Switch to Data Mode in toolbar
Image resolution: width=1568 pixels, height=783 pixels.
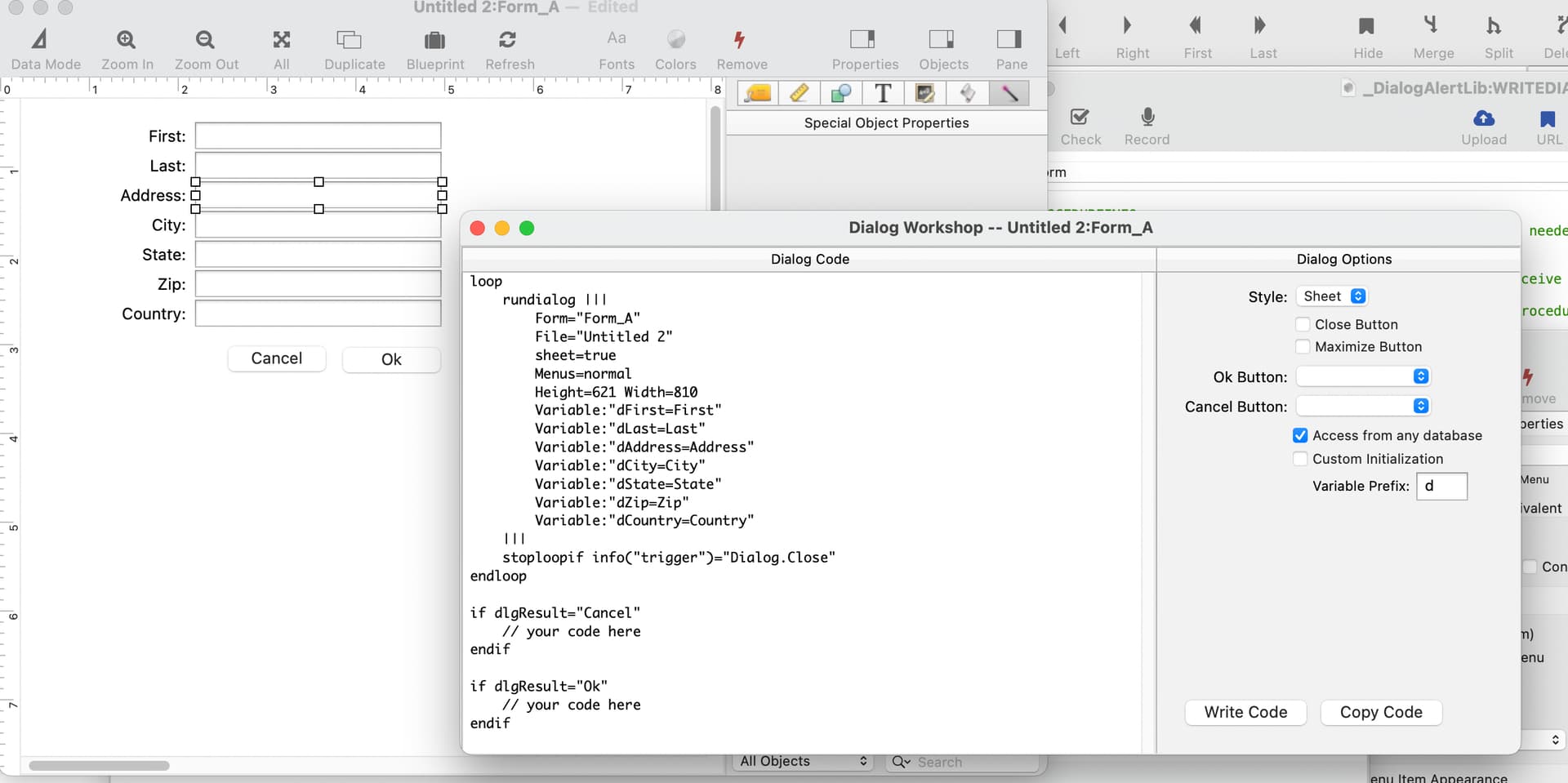(x=40, y=39)
